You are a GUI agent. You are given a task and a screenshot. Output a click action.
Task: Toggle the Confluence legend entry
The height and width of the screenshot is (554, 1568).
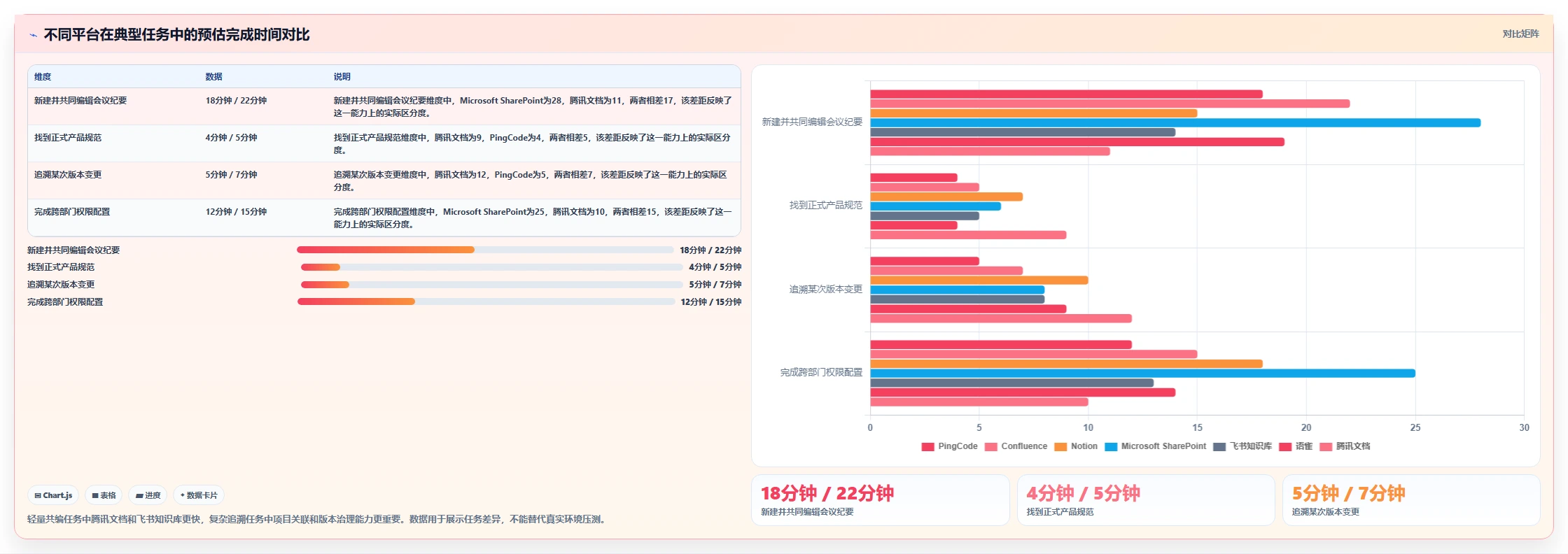point(1016,446)
